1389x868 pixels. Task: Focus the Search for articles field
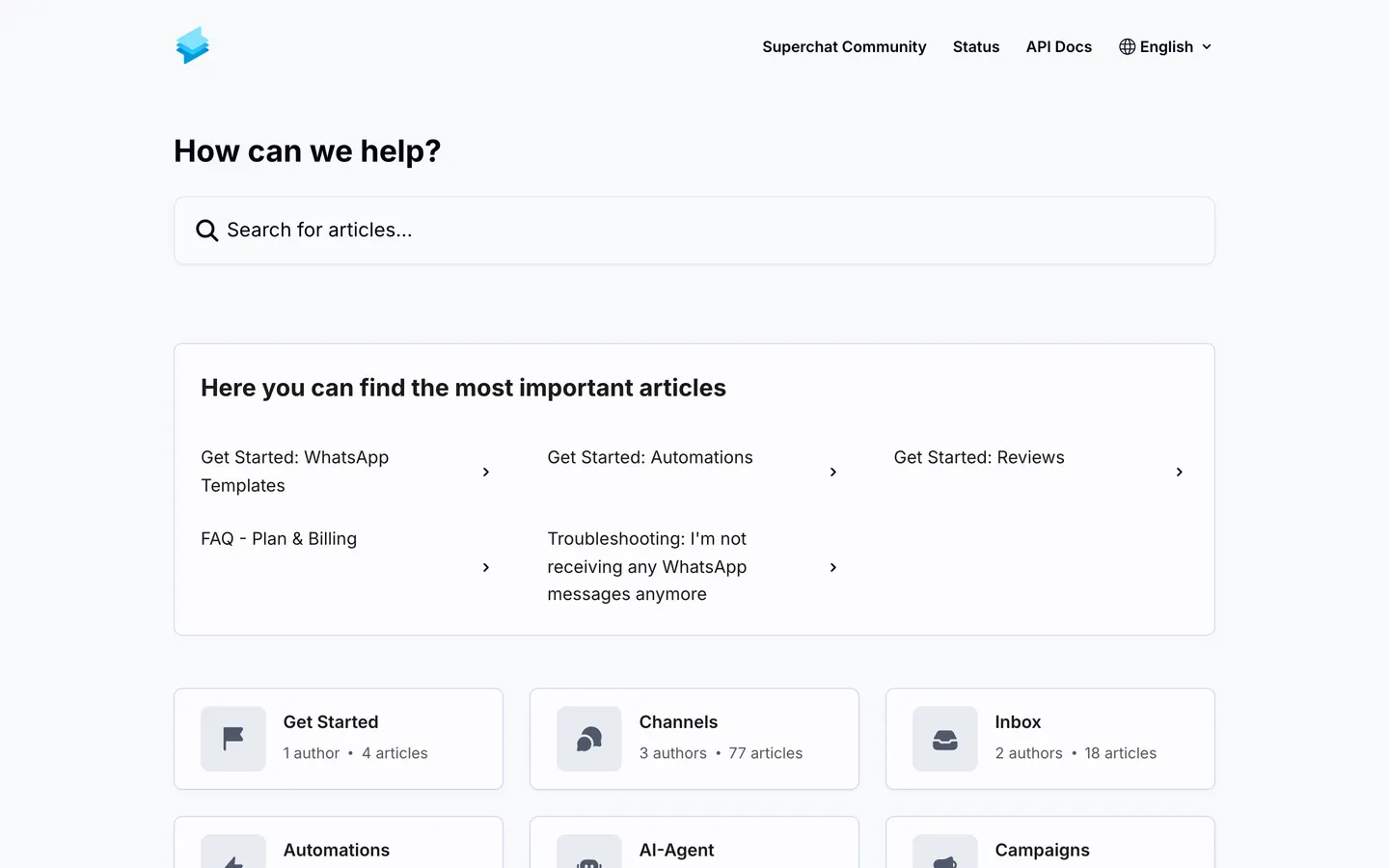pos(694,231)
